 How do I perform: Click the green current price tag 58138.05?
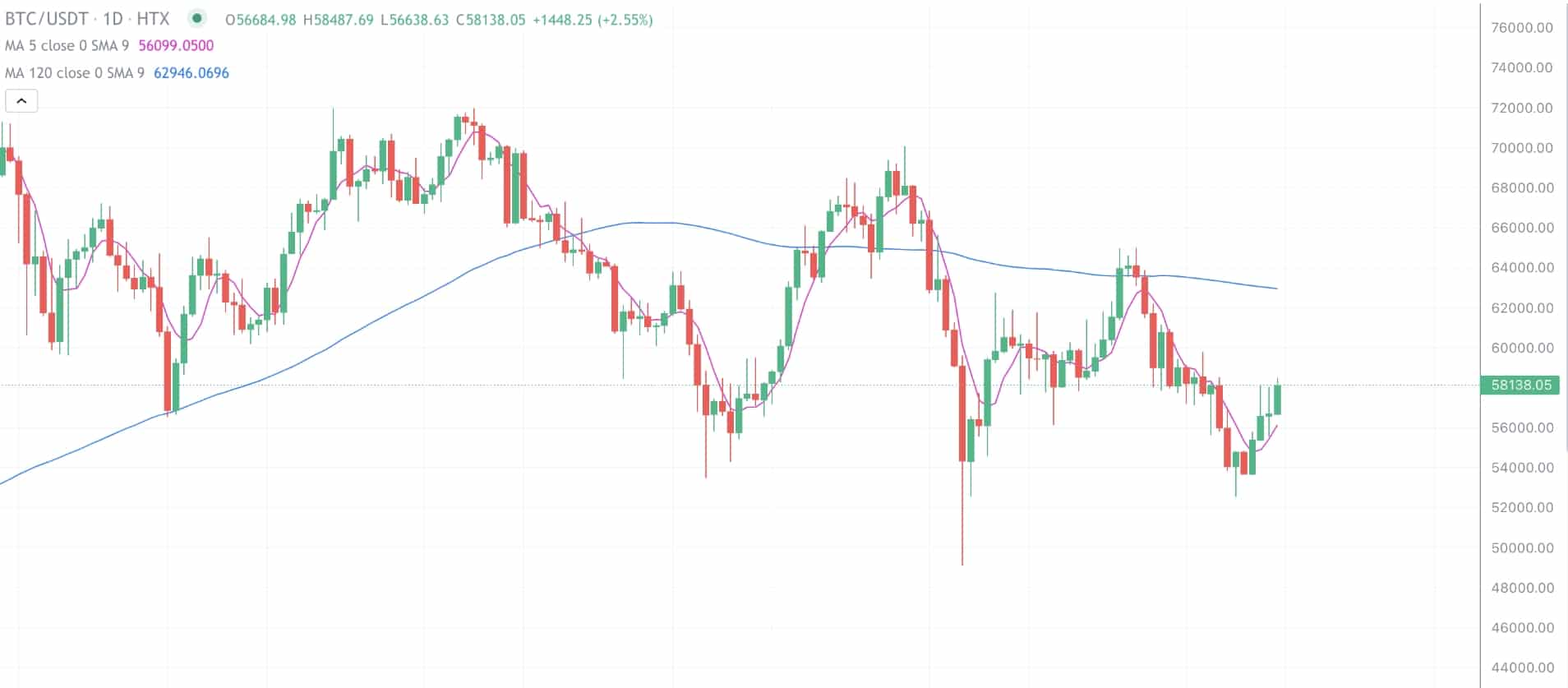pos(1520,385)
